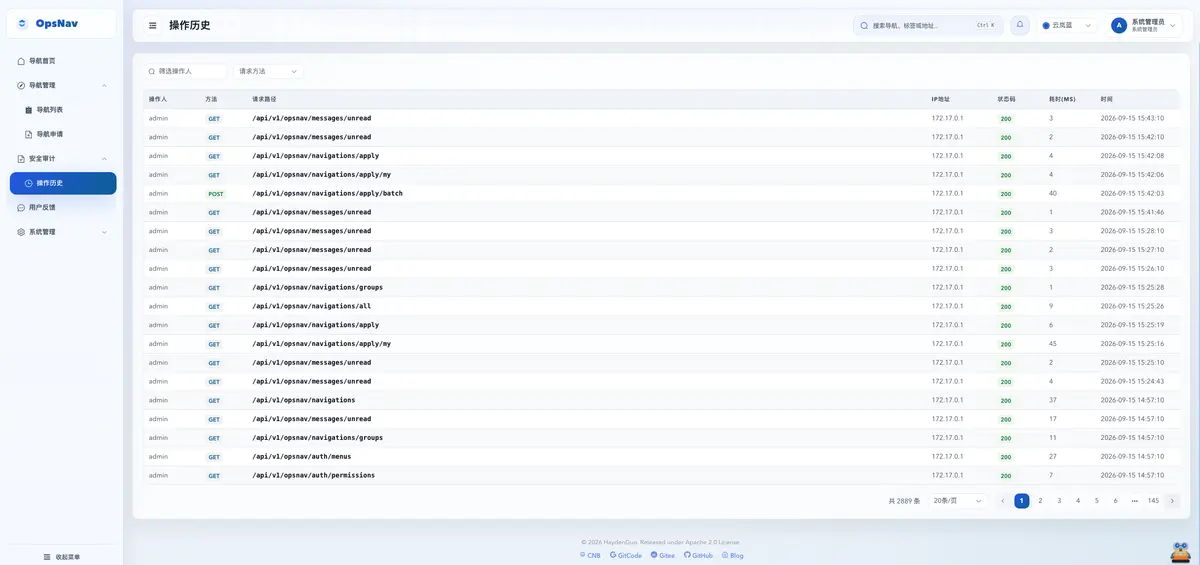This screenshot has height=565, width=1200.
Task: Focus the global navigation search box
Action: coord(927,25)
